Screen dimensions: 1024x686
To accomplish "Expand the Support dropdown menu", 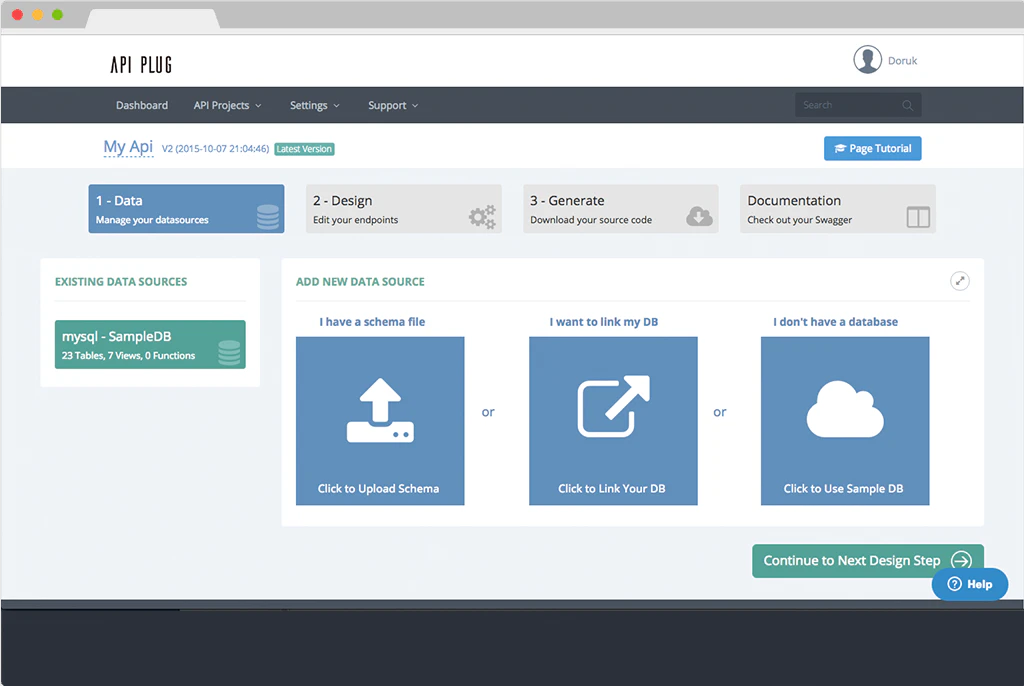I will [x=393, y=105].
